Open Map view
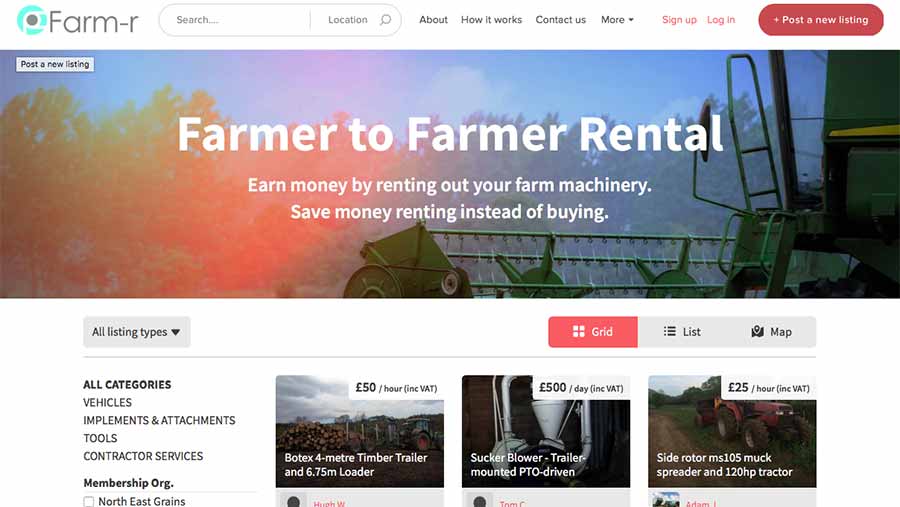The height and width of the screenshot is (507, 900). pyautogui.click(x=771, y=332)
